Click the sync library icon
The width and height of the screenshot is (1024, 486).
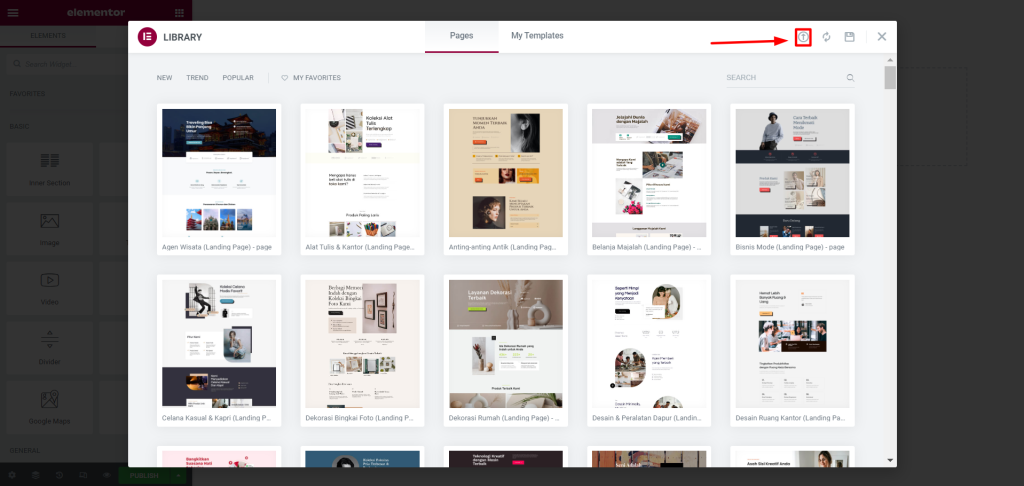[x=826, y=37]
